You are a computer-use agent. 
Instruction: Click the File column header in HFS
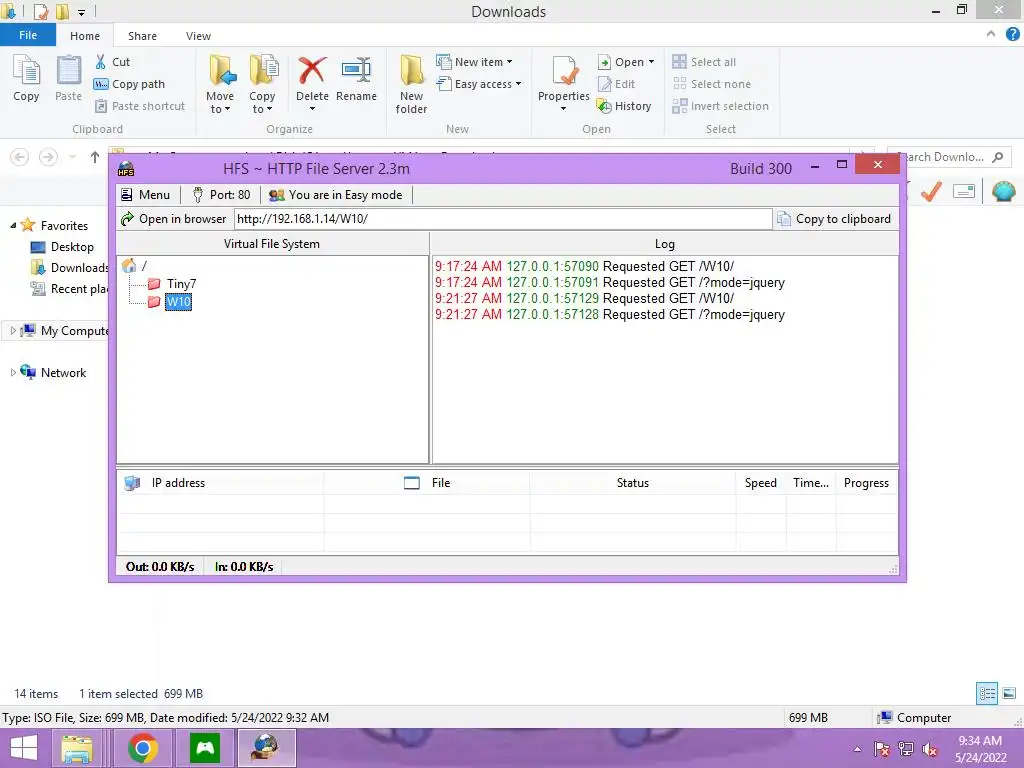tap(427, 483)
